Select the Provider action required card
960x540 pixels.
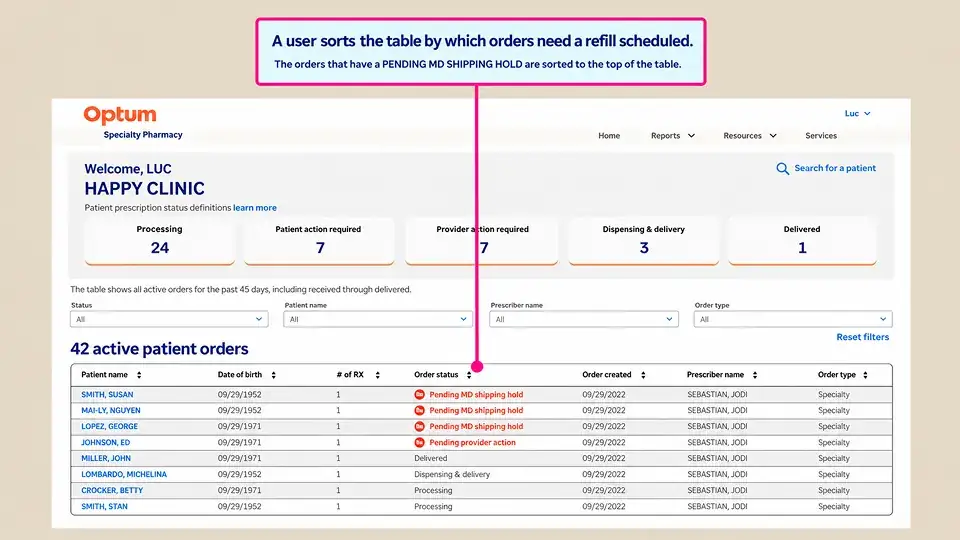pyautogui.click(x=481, y=241)
